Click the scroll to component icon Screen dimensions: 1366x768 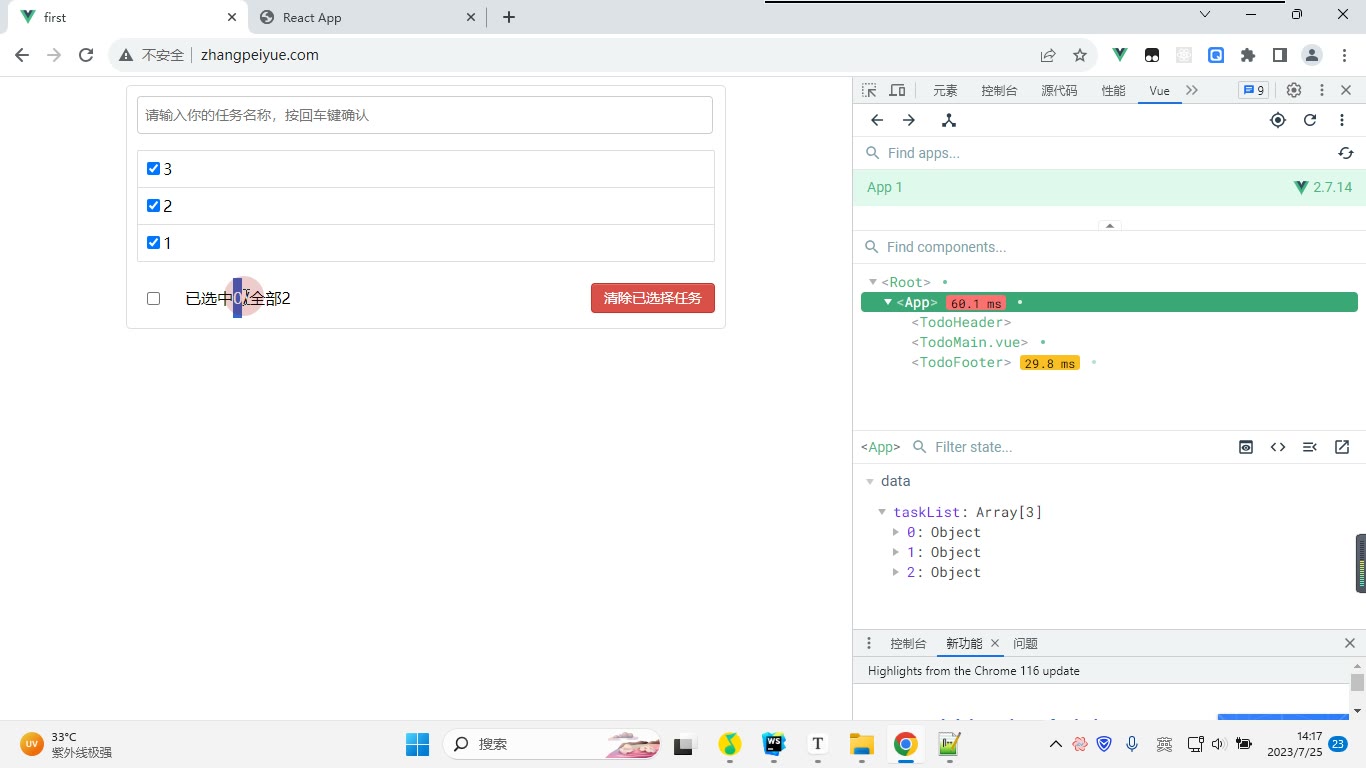(x=1310, y=447)
